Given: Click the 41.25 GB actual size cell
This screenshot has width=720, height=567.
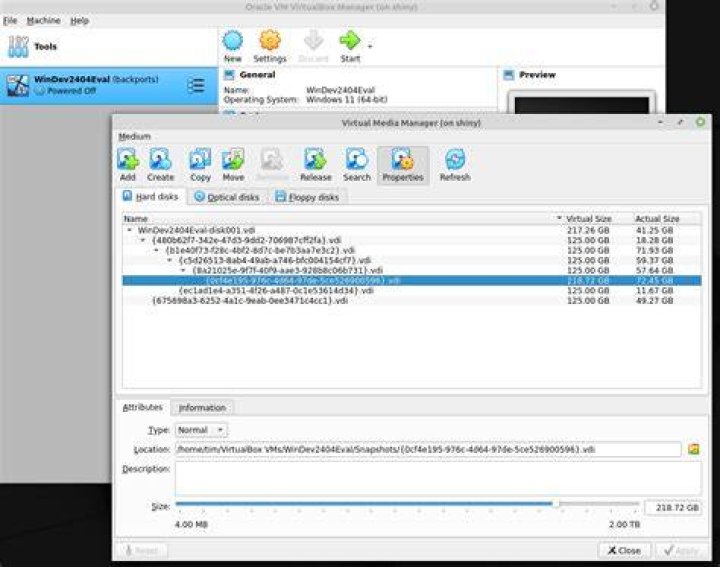Looking at the screenshot, I should click(x=654, y=230).
